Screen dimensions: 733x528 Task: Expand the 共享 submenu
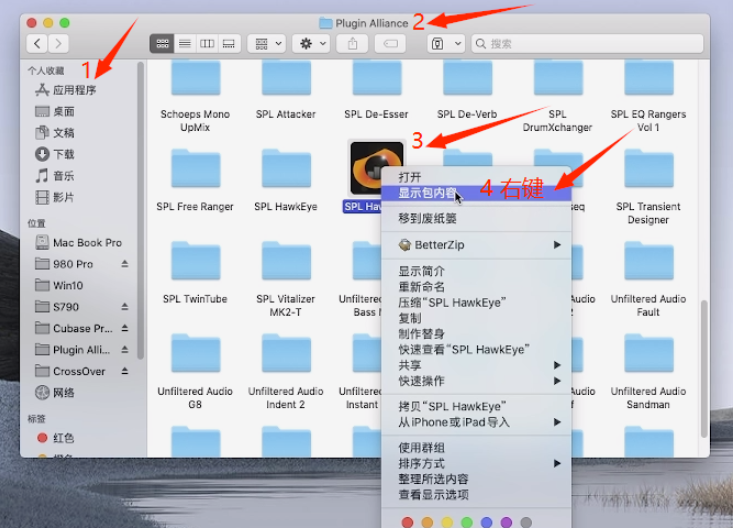tap(476, 365)
